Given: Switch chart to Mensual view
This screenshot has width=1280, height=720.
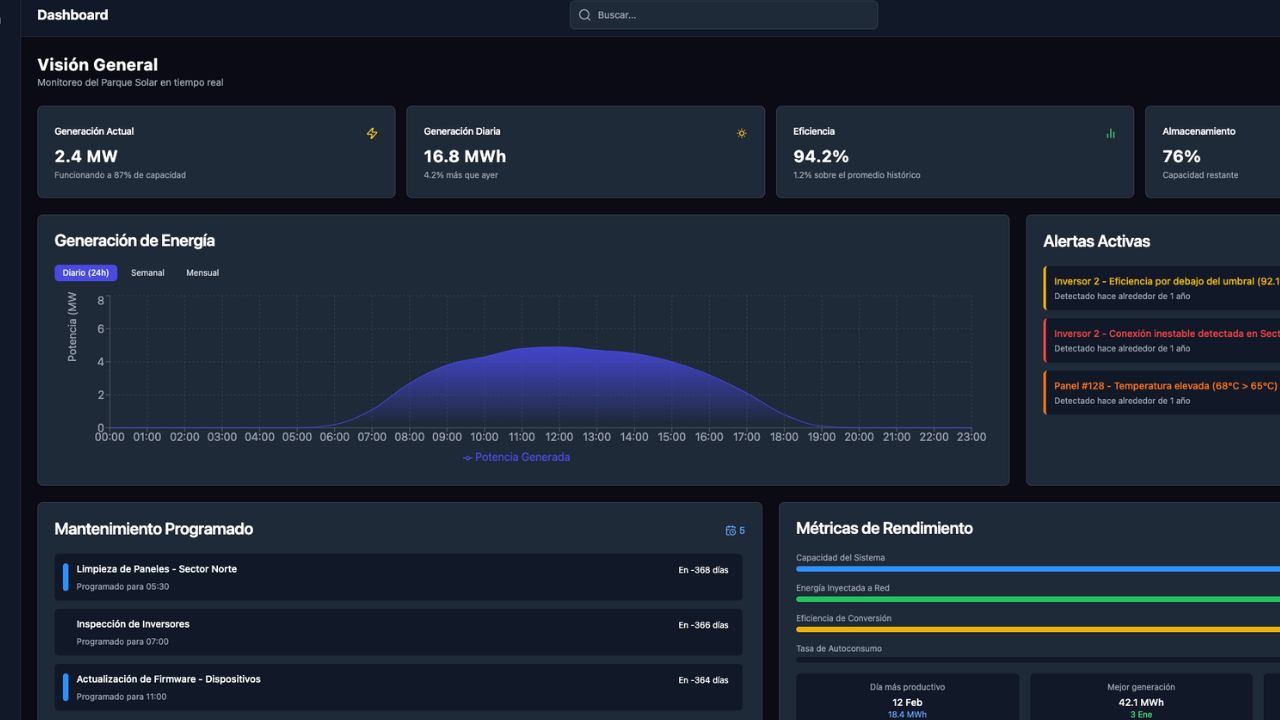Looking at the screenshot, I should pyautogui.click(x=202, y=273).
